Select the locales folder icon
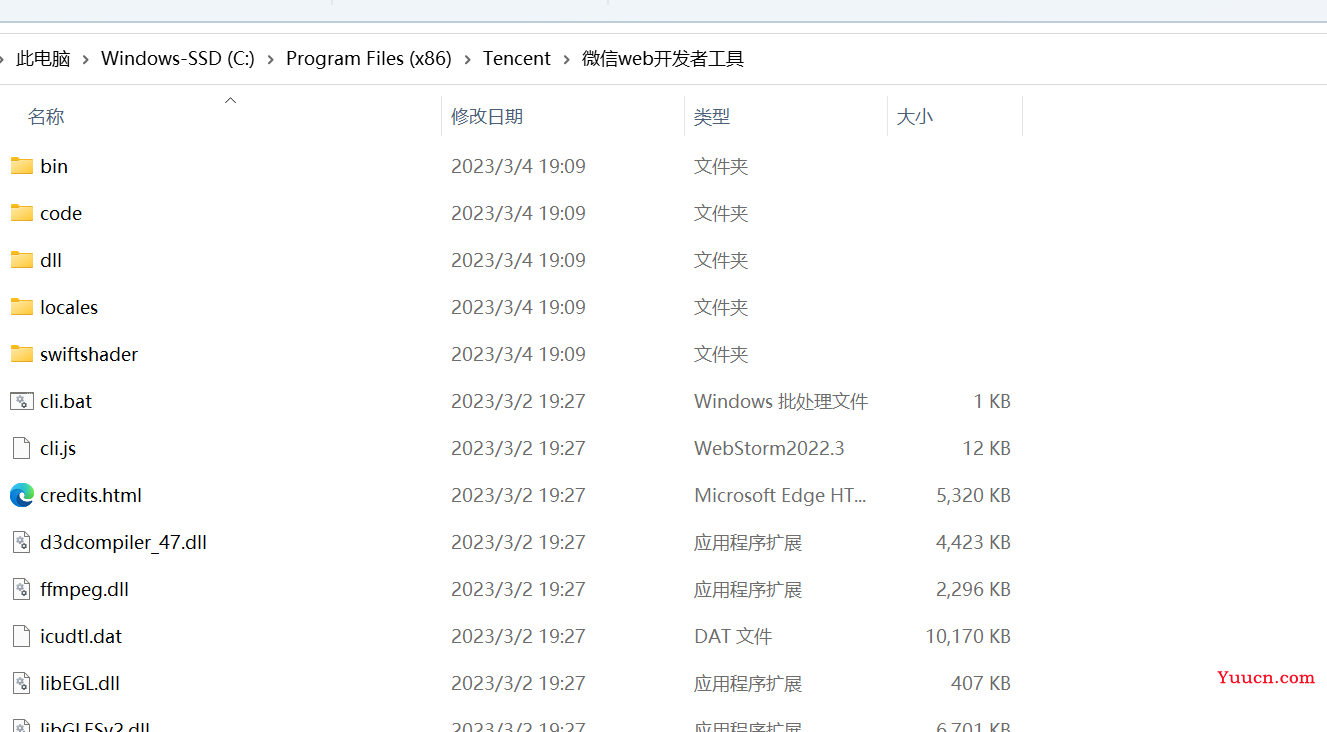This screenshot has width=1327, height=732. (x=22, y=307)
